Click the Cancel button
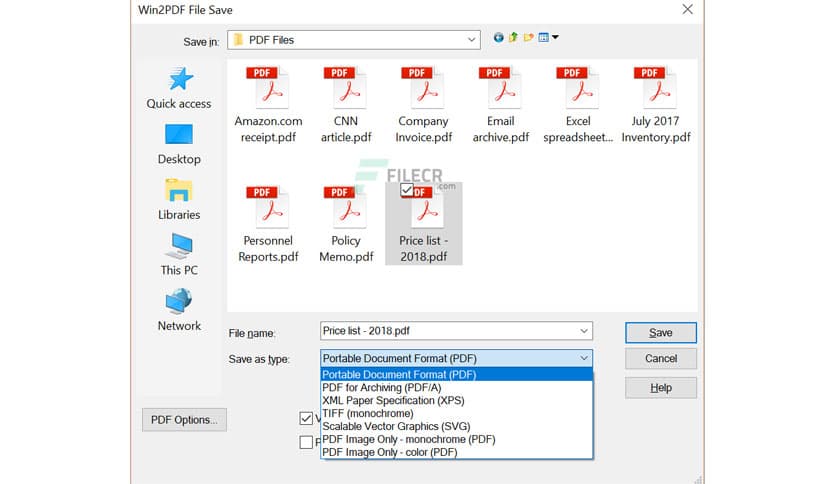 click(661, 359)
